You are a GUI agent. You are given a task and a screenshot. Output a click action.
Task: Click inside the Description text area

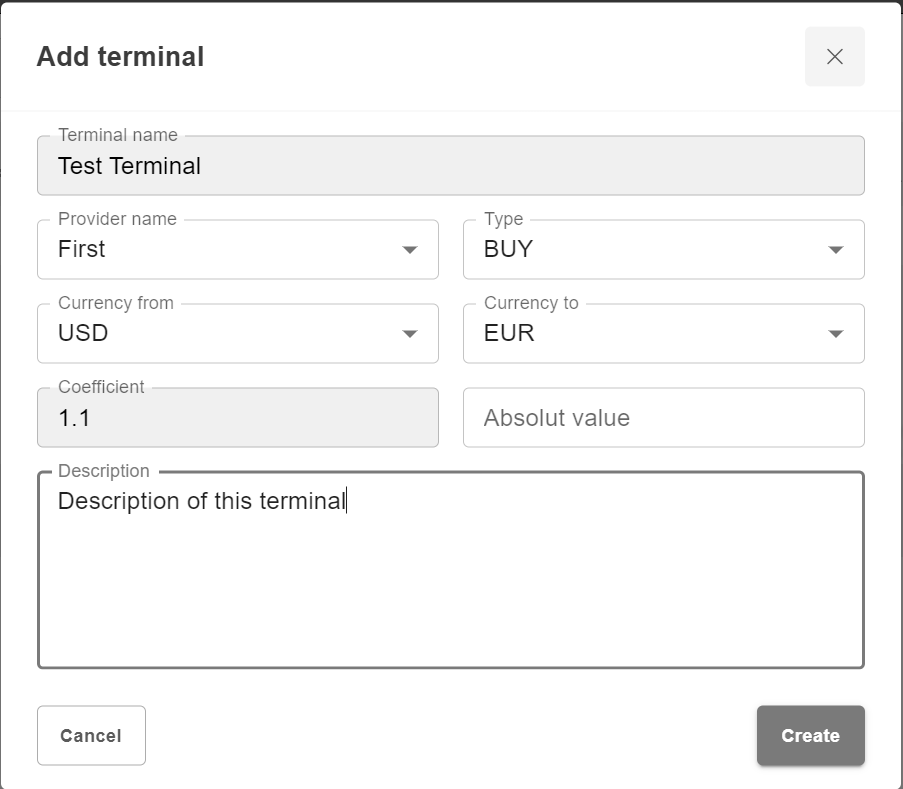(x=450, y=580)
